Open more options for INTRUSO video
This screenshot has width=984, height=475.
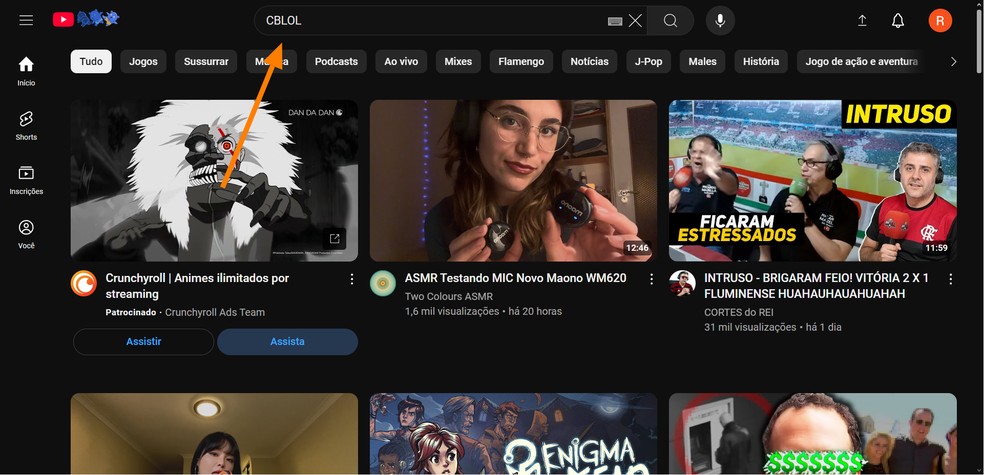click(950, 279)
